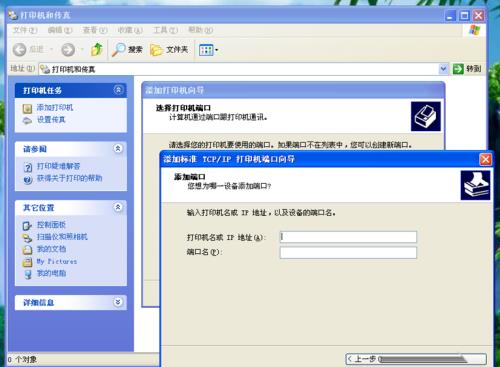Click the My Computer icon
The height and width of the screenshot is (367, 500).
click(x=28, y=274)
